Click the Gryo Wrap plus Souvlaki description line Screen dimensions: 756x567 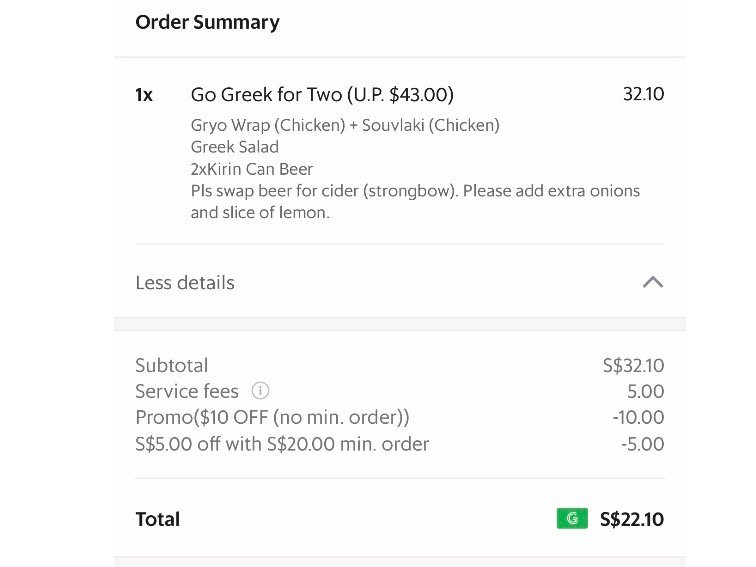[345, 125]
